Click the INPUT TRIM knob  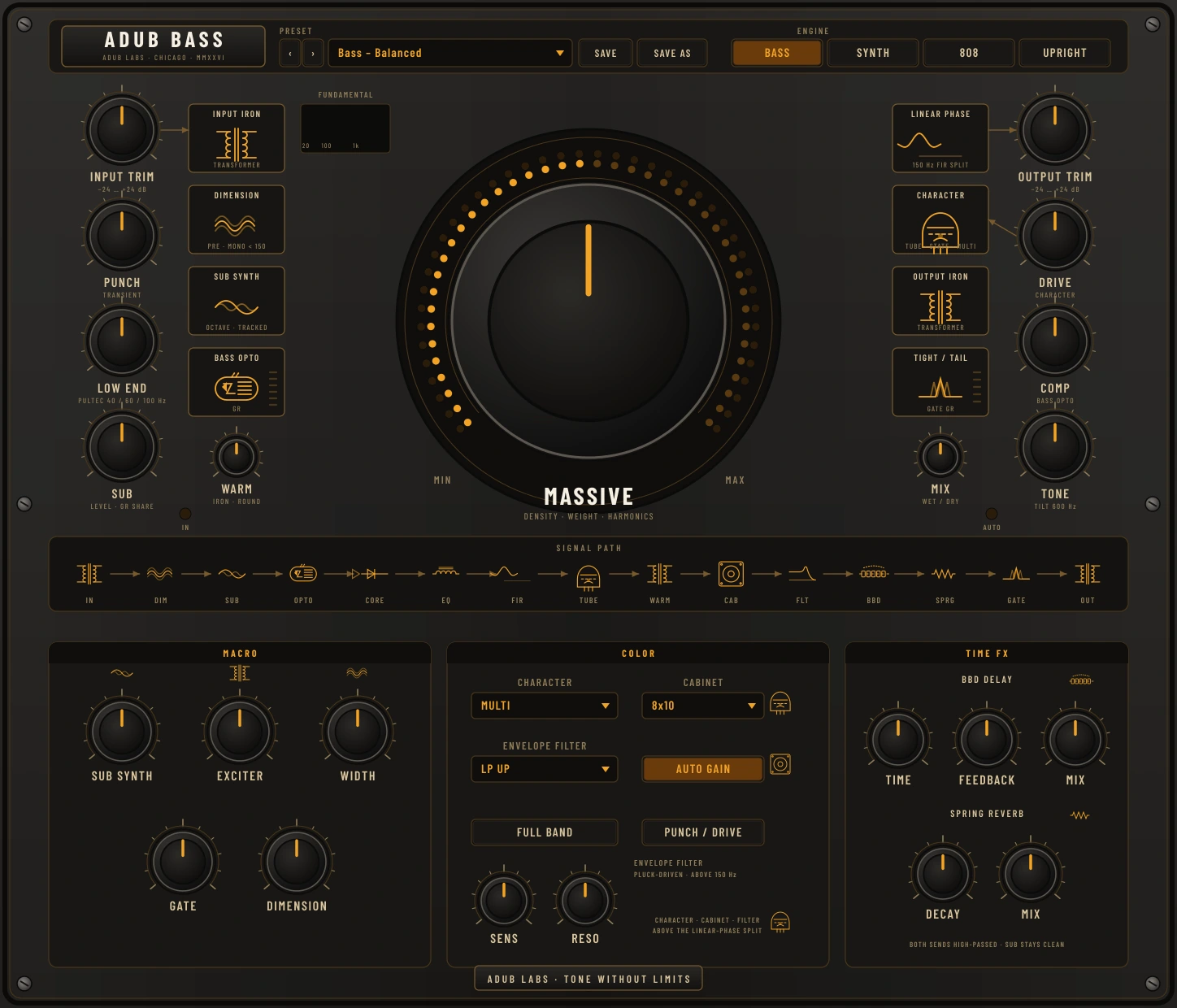tap(122, 130)
